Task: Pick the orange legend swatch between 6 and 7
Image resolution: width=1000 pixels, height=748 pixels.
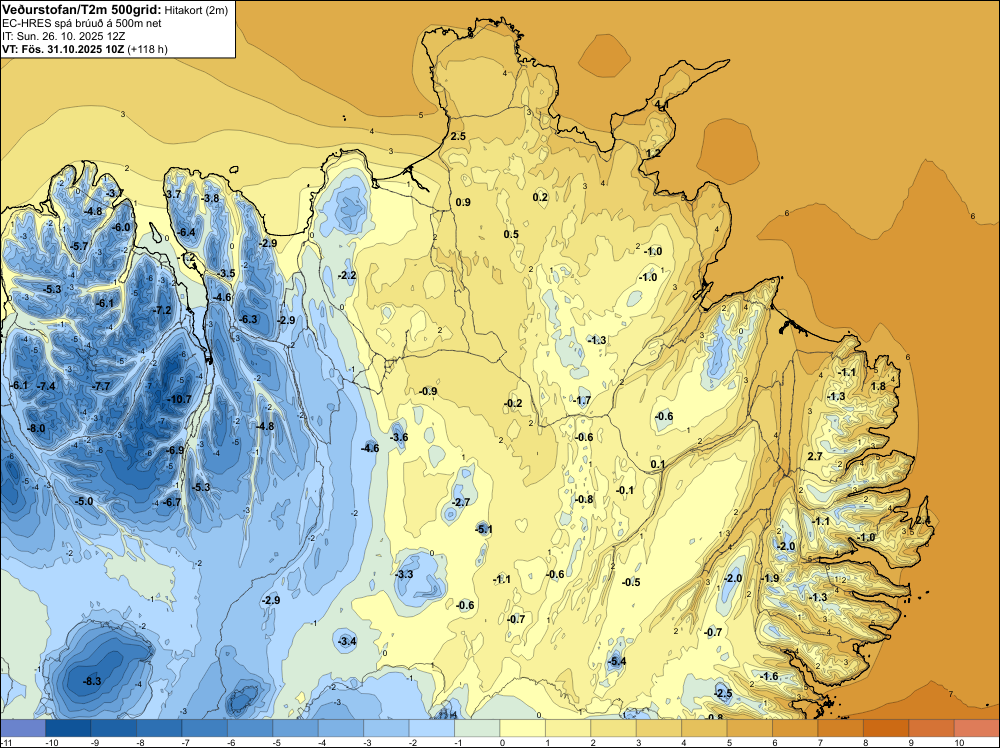Action: tap(795, 728)
